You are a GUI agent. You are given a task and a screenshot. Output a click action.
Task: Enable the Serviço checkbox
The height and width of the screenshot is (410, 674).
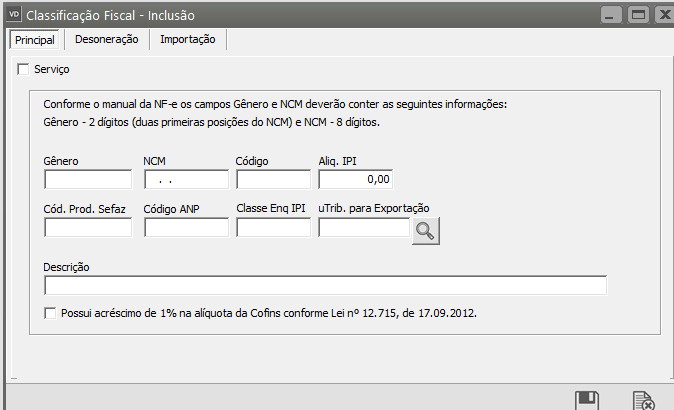point(24,69)
